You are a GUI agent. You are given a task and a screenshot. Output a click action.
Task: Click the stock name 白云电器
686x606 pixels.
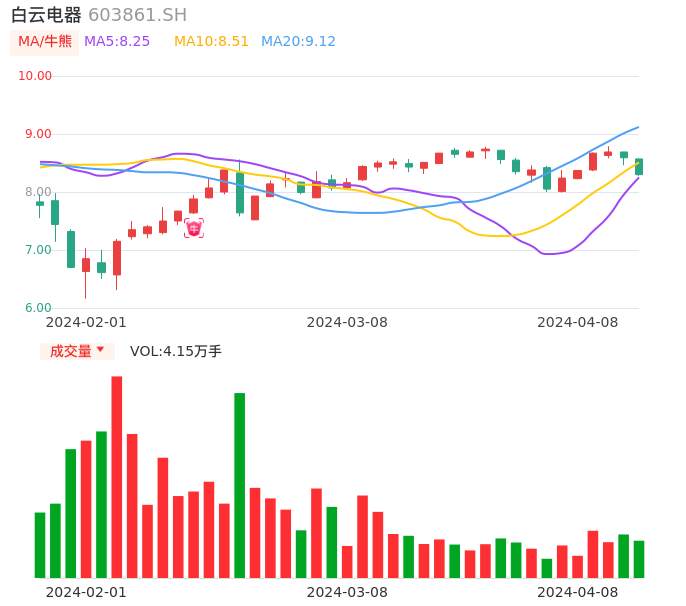coord(46,15)
